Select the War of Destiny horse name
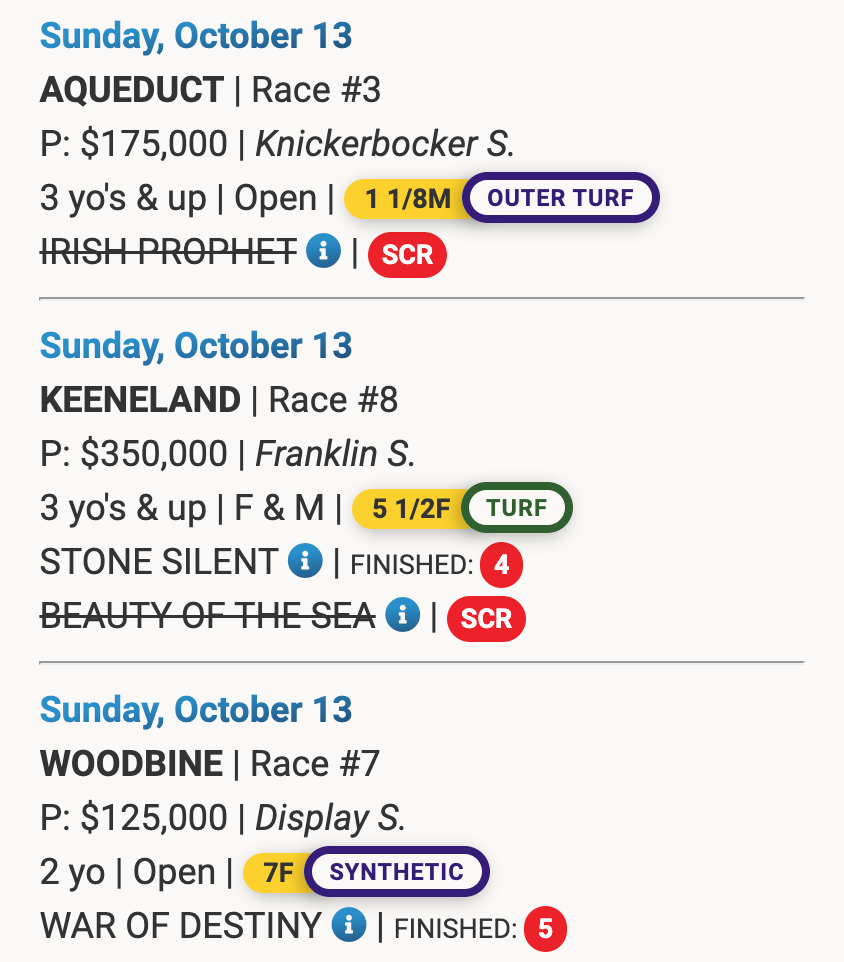This screenshot has height=962, width=844. (x=180, y=925)
